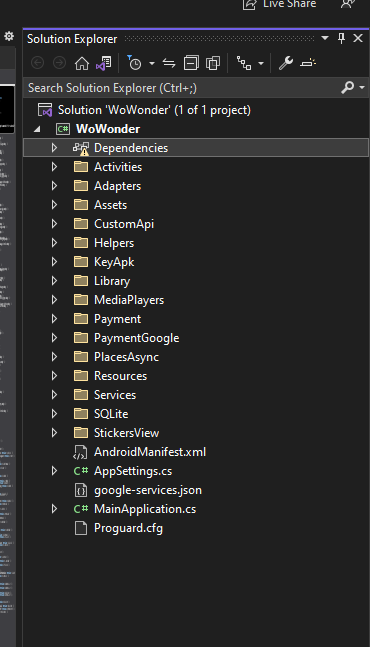Toggle Sync with Active Document icon
Image resolution: width=370 pixels, height=647 pixels.
pyautogui.click(x=169, y=63)
